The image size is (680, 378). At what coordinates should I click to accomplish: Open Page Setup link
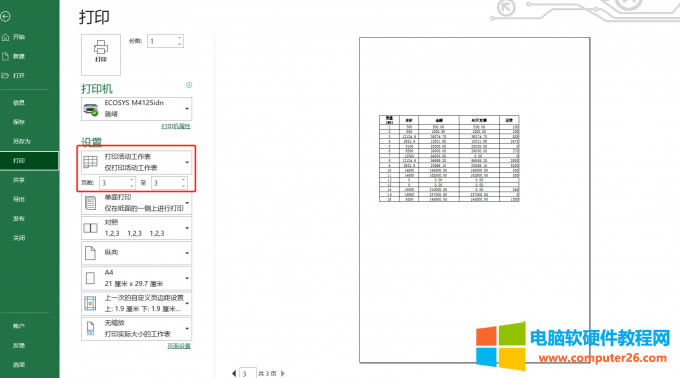click(179, 346)
